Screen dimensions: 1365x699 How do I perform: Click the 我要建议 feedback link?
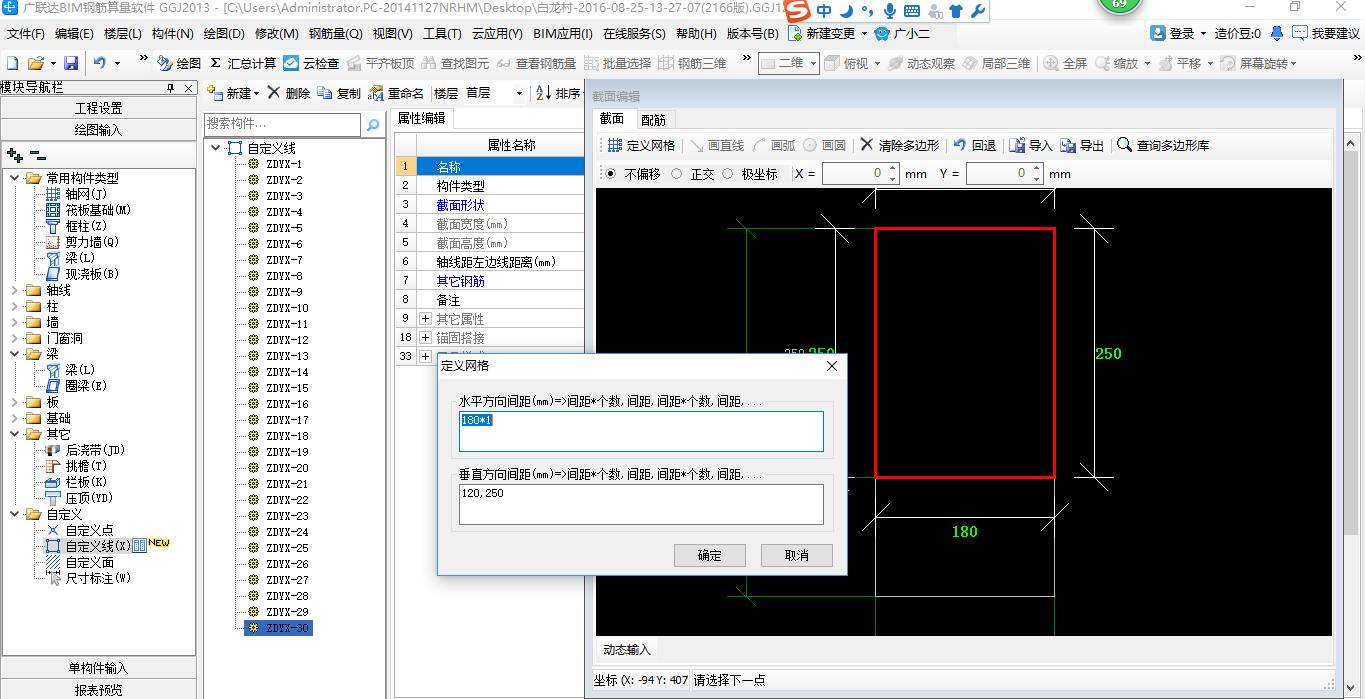click(1326, 33)
